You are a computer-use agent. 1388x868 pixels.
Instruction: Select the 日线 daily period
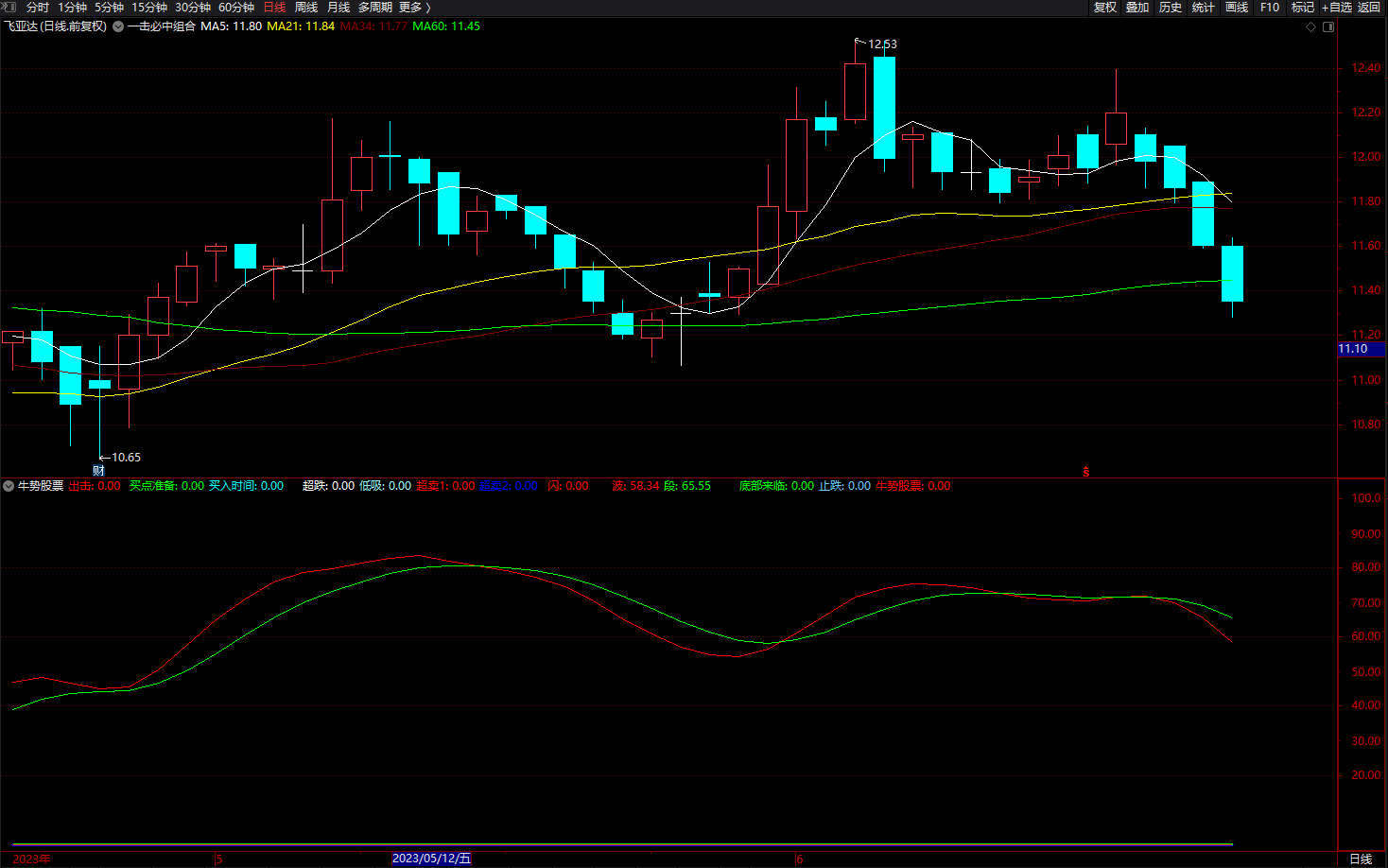click(x=274, y=8)
